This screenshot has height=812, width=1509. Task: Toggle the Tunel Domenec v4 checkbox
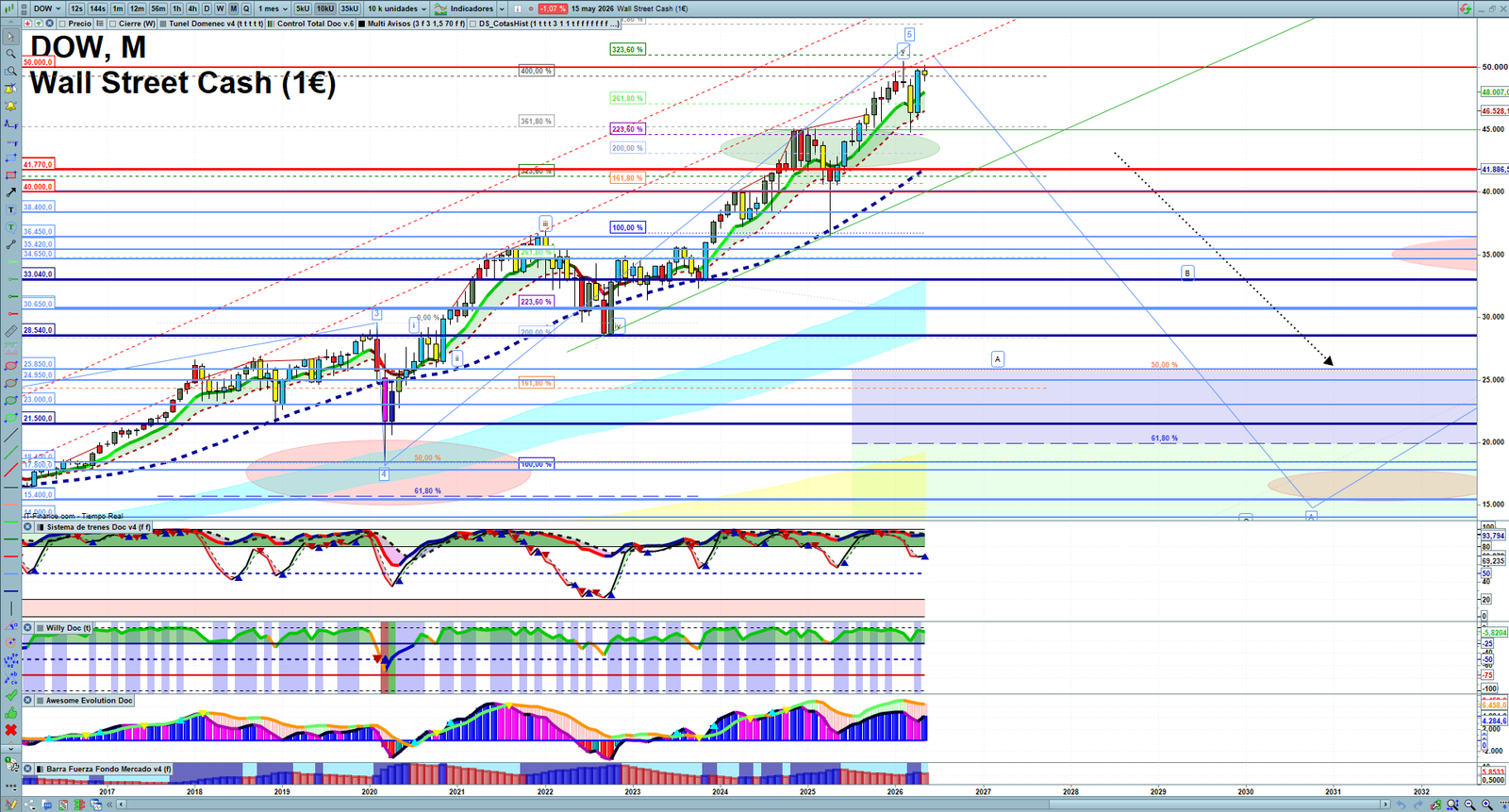point(164,24)
